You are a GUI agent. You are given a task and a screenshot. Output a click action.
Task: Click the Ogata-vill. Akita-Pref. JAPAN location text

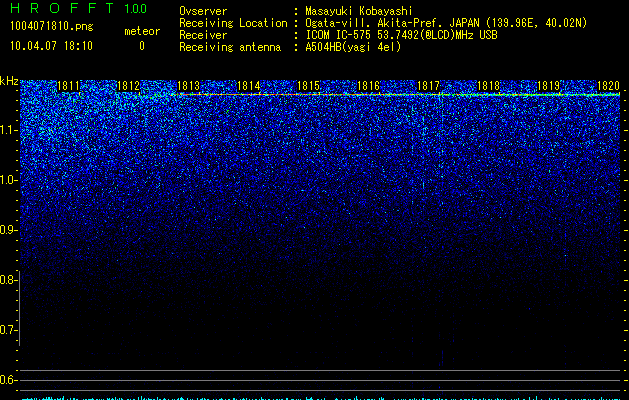pyautogui.click(x=446, y=23)
